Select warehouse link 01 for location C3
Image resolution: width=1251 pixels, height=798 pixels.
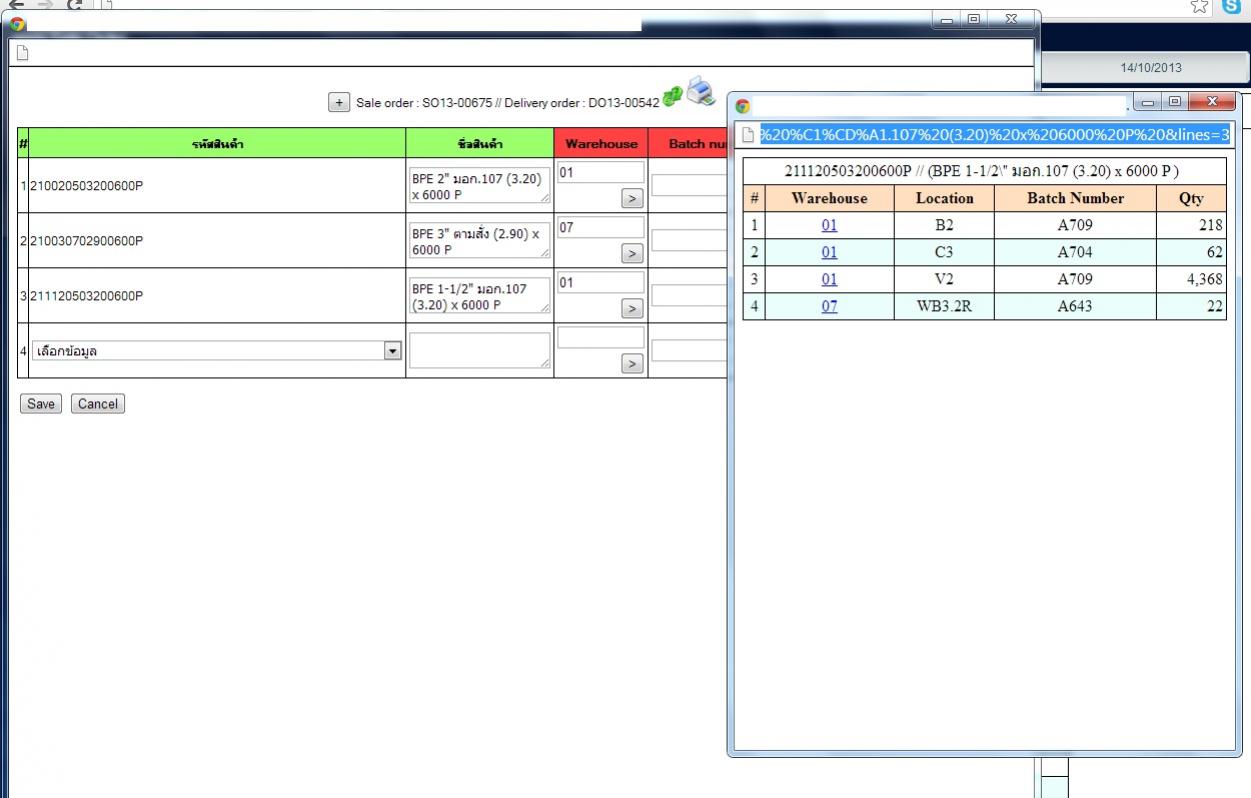[x=829, y=252]
